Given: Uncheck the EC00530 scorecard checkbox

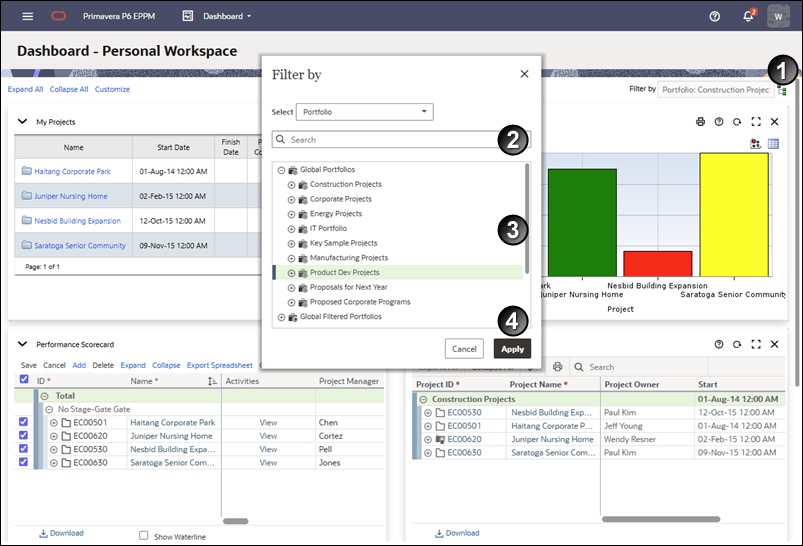Looking at the screenshot, I should [x=24, y=448].
